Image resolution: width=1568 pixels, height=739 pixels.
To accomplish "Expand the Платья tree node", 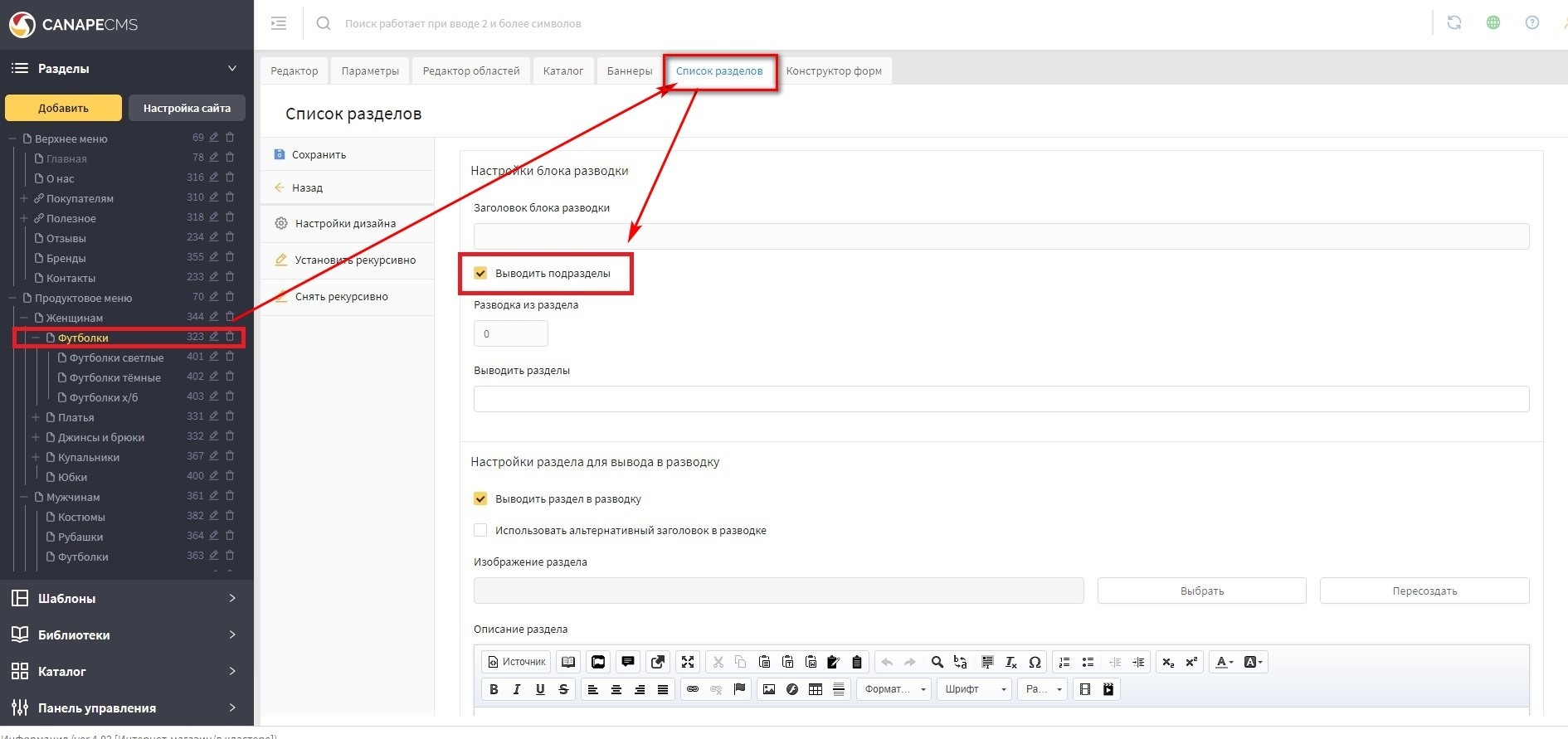I will pos(36,417).
